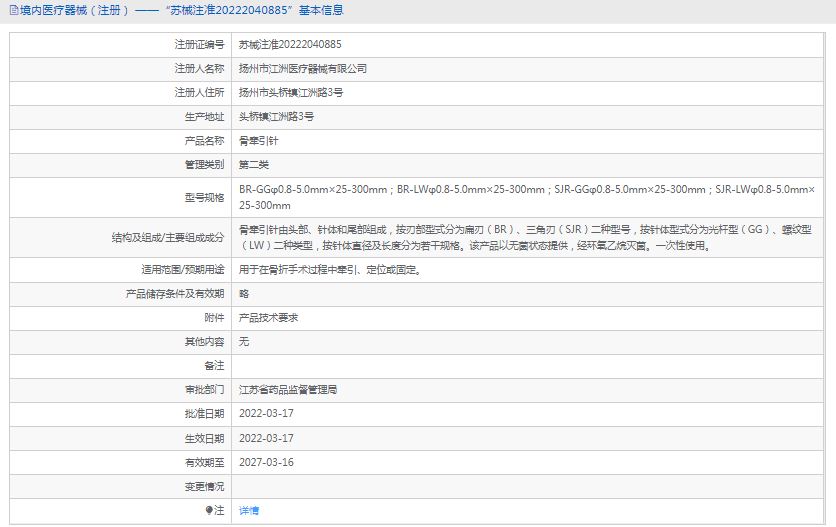Click the 型号规格 label
836x527 pixels.
(205, 198)
